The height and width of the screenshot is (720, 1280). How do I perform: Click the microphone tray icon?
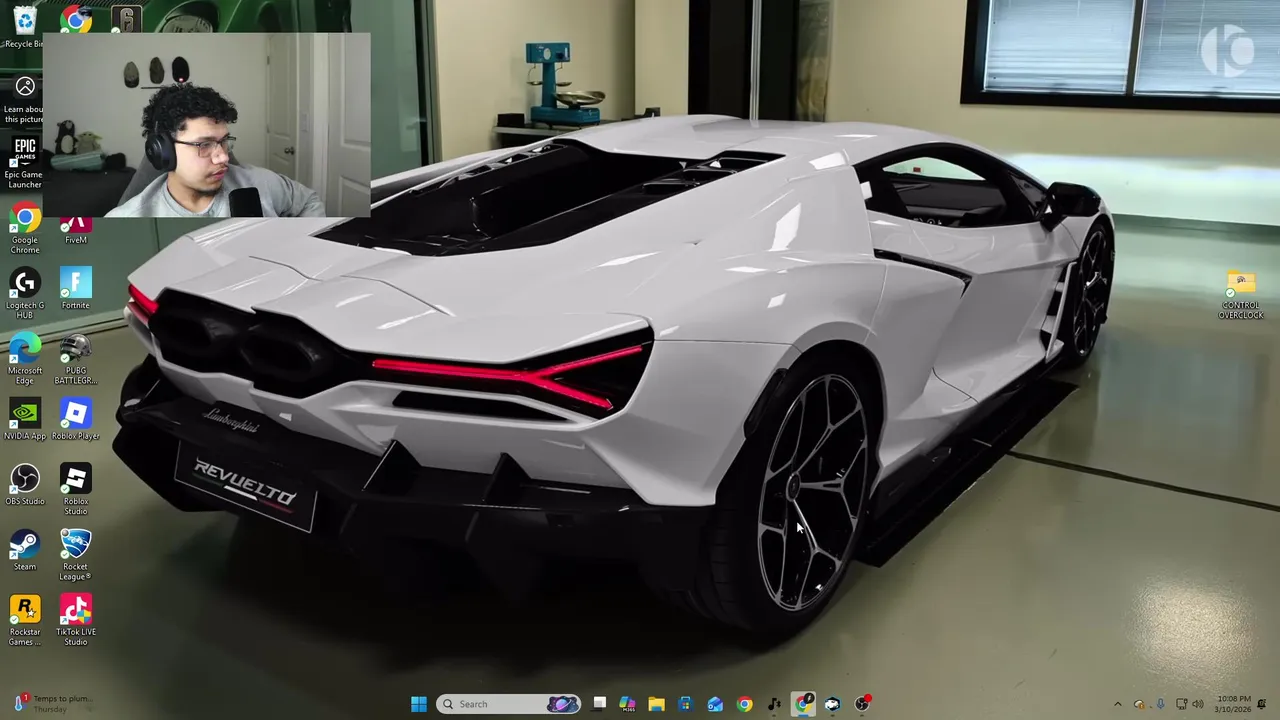pyautogui.click(x=1160, y=704)
